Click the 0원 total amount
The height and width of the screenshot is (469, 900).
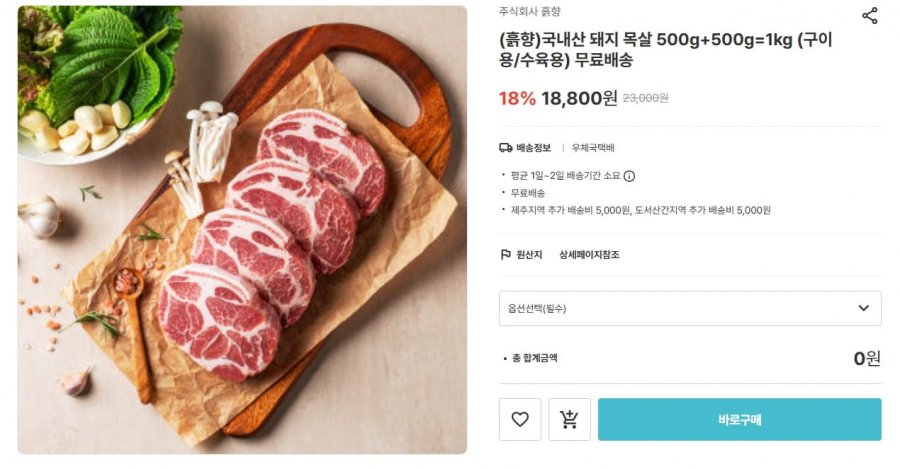point(866,358)
